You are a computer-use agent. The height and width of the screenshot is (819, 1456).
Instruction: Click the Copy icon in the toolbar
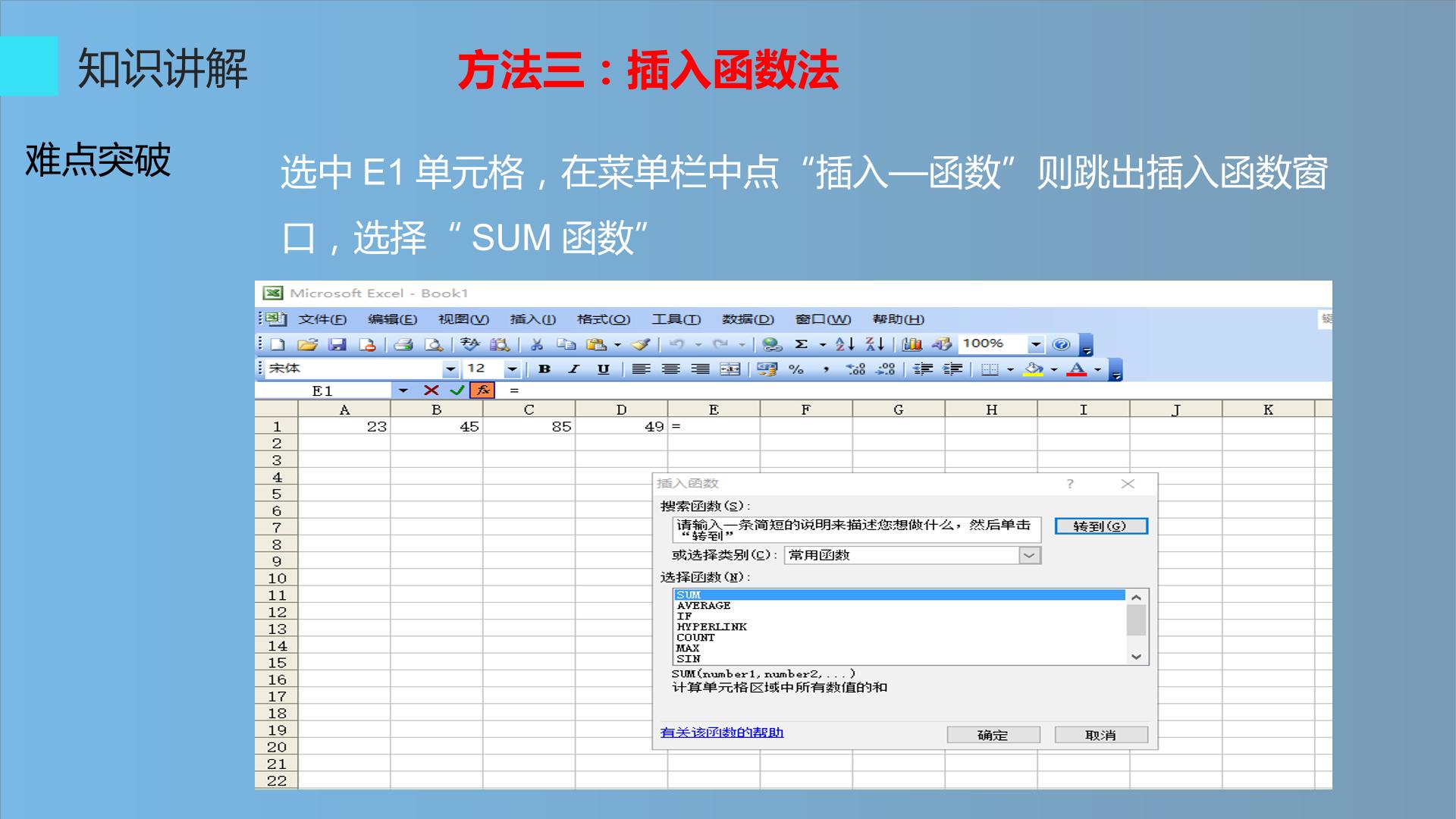click(566, 345)
